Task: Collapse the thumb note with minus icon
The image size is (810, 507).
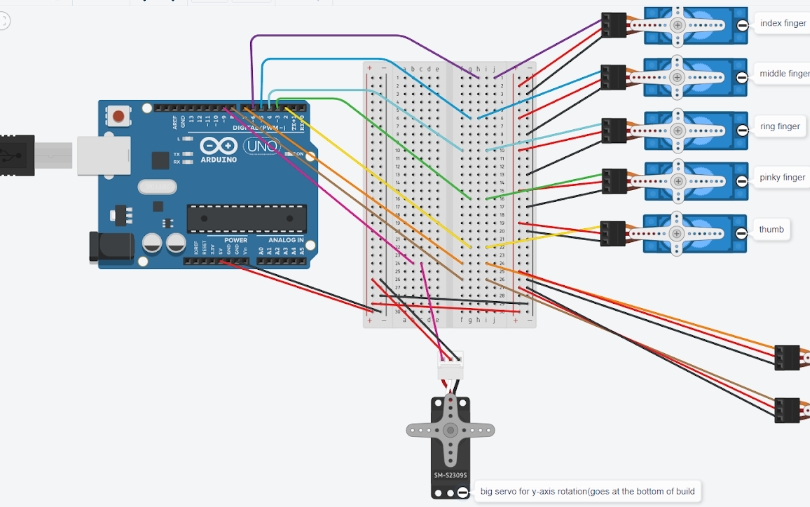Action: click(741, 234)
